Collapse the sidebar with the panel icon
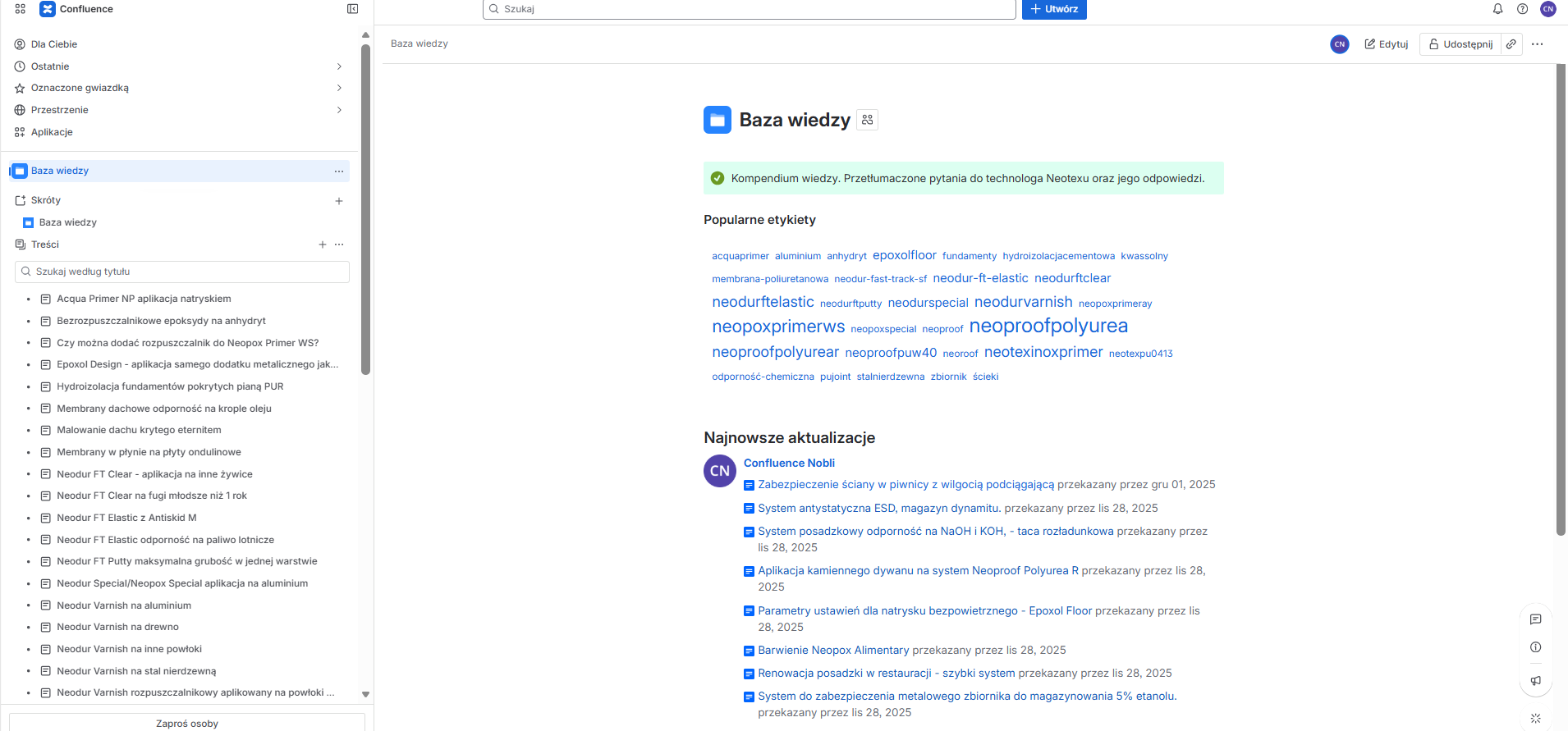1568x731 pixels. click(352, 9)
